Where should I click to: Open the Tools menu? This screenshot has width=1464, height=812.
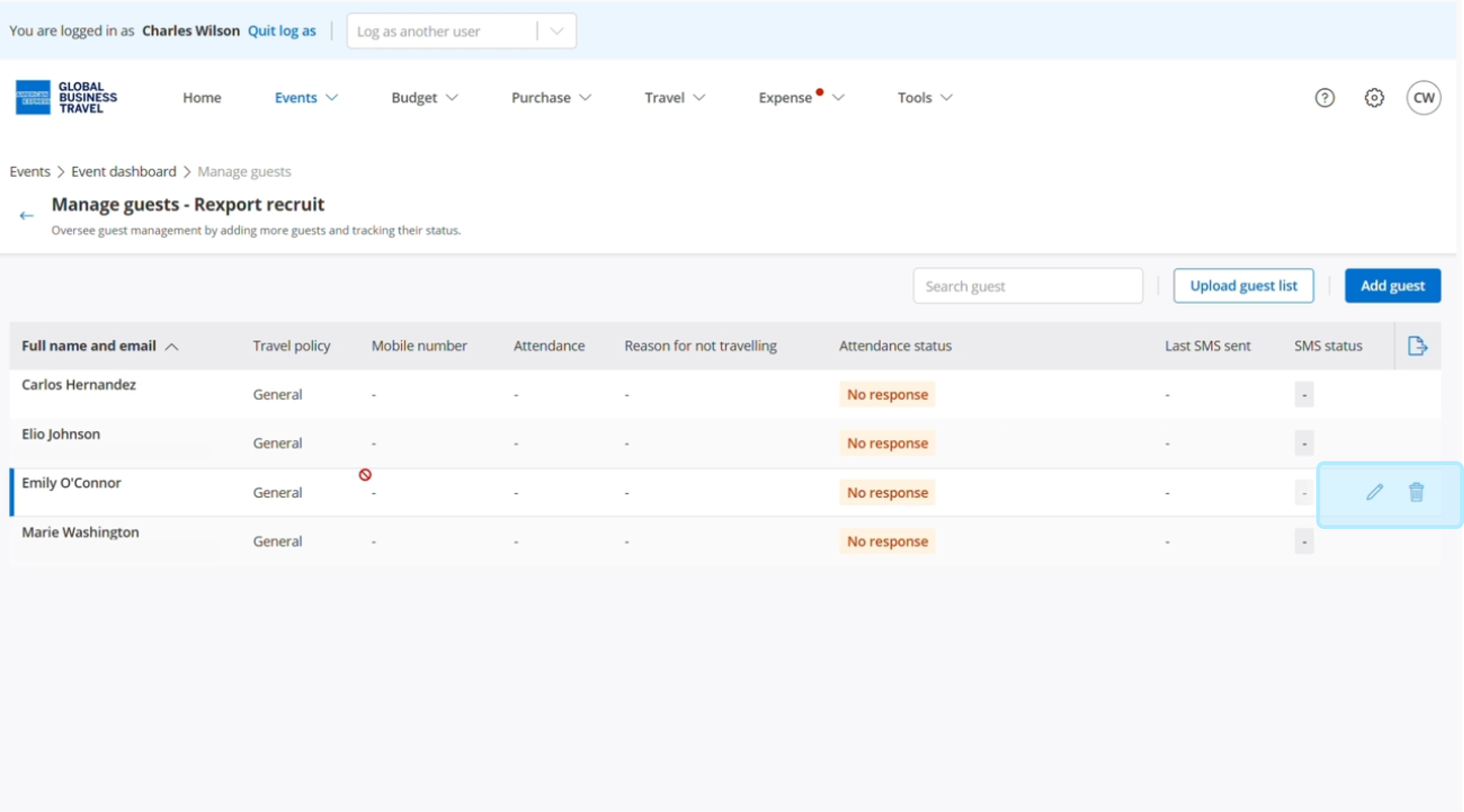[924, 98]
